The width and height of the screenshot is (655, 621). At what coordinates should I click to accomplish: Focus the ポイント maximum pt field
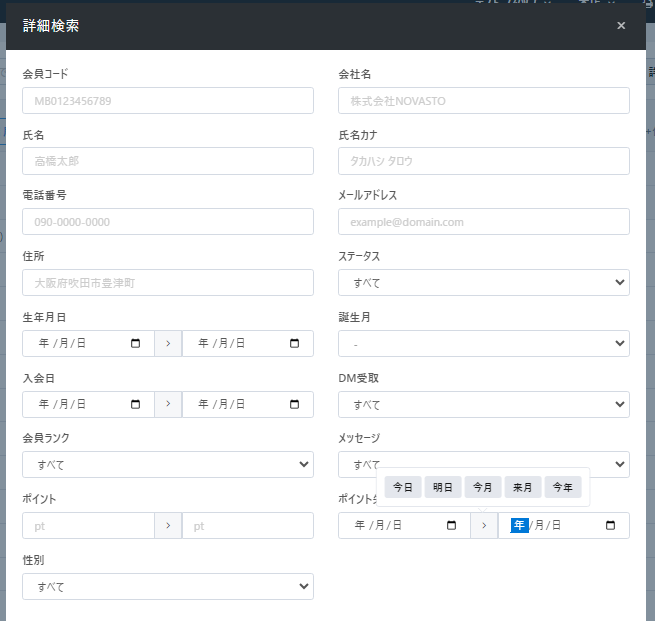point(248,525)
